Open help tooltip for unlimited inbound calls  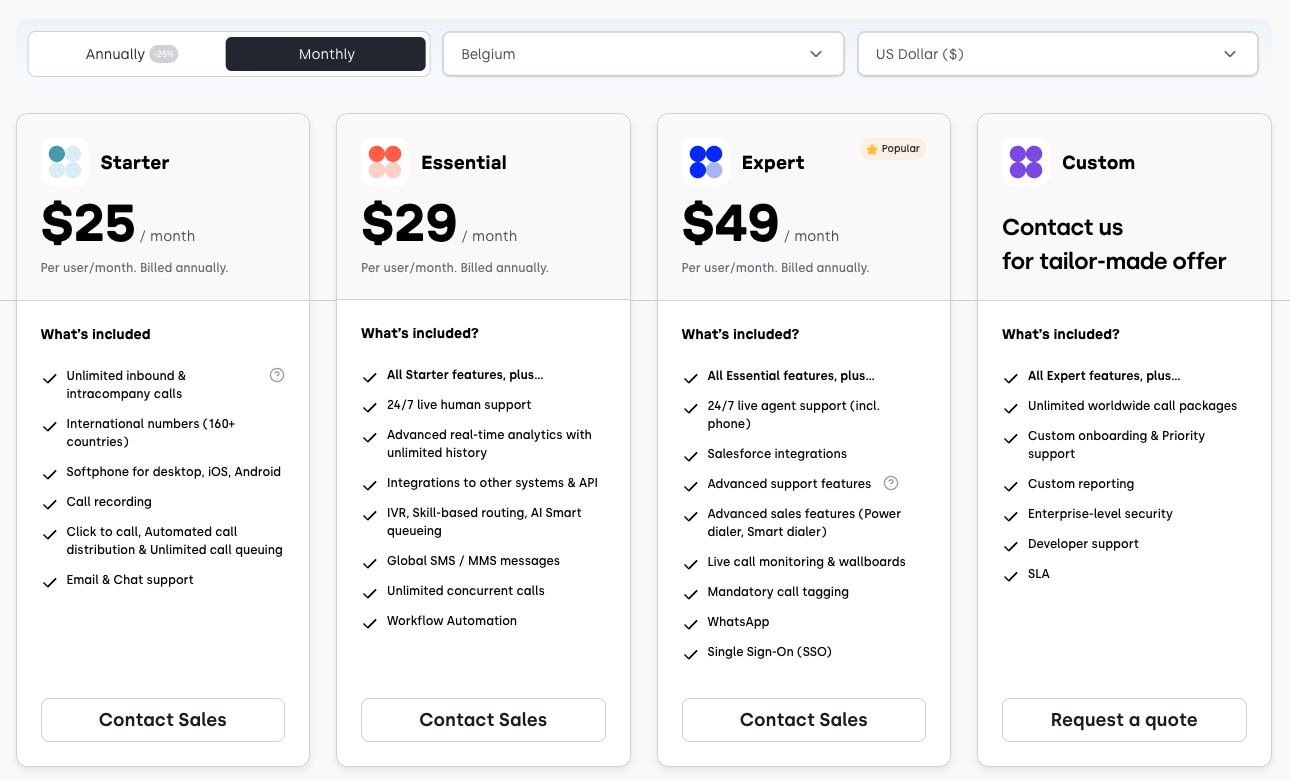click(x=277, y=375)
